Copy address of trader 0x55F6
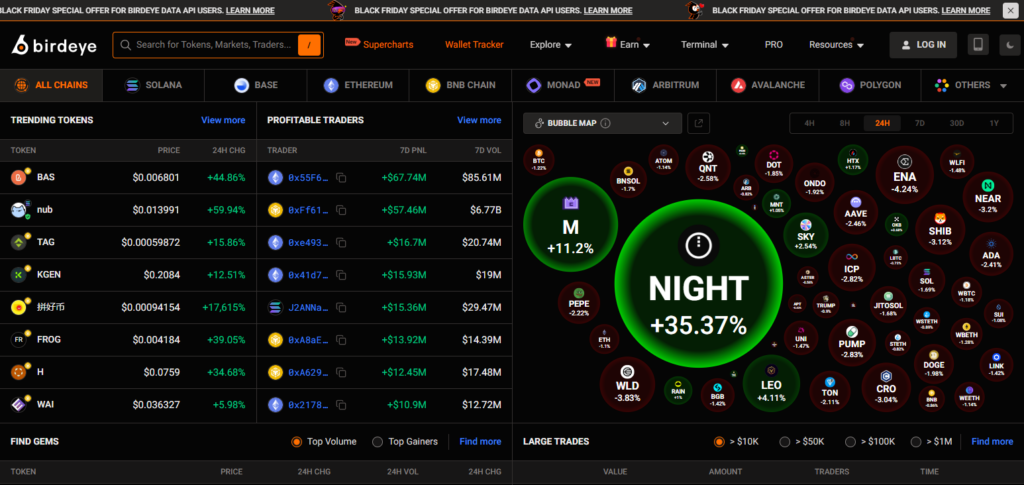This screenshot has width=1024, height=485. click(341, 178)
